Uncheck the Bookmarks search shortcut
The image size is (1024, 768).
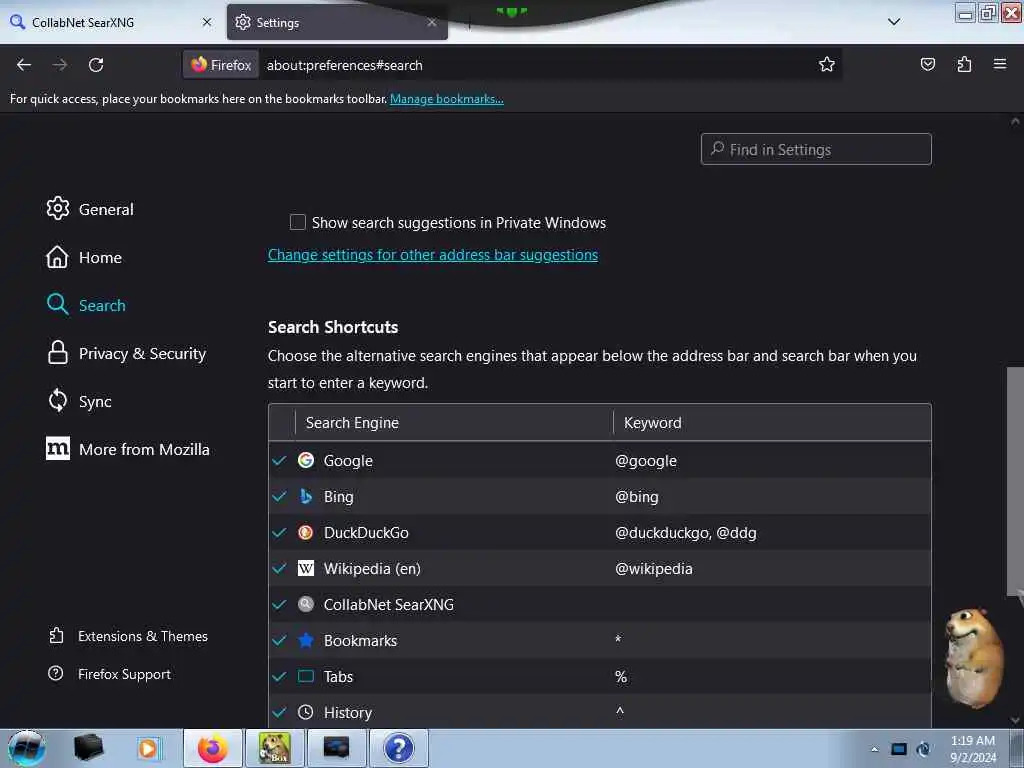[280, 640]
